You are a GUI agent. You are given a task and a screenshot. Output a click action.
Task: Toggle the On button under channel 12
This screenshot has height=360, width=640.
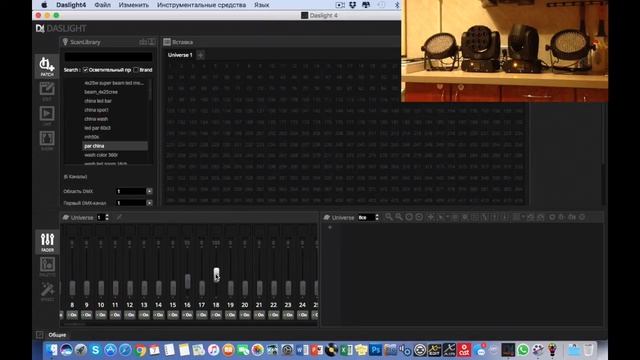(x=130, y=315)
